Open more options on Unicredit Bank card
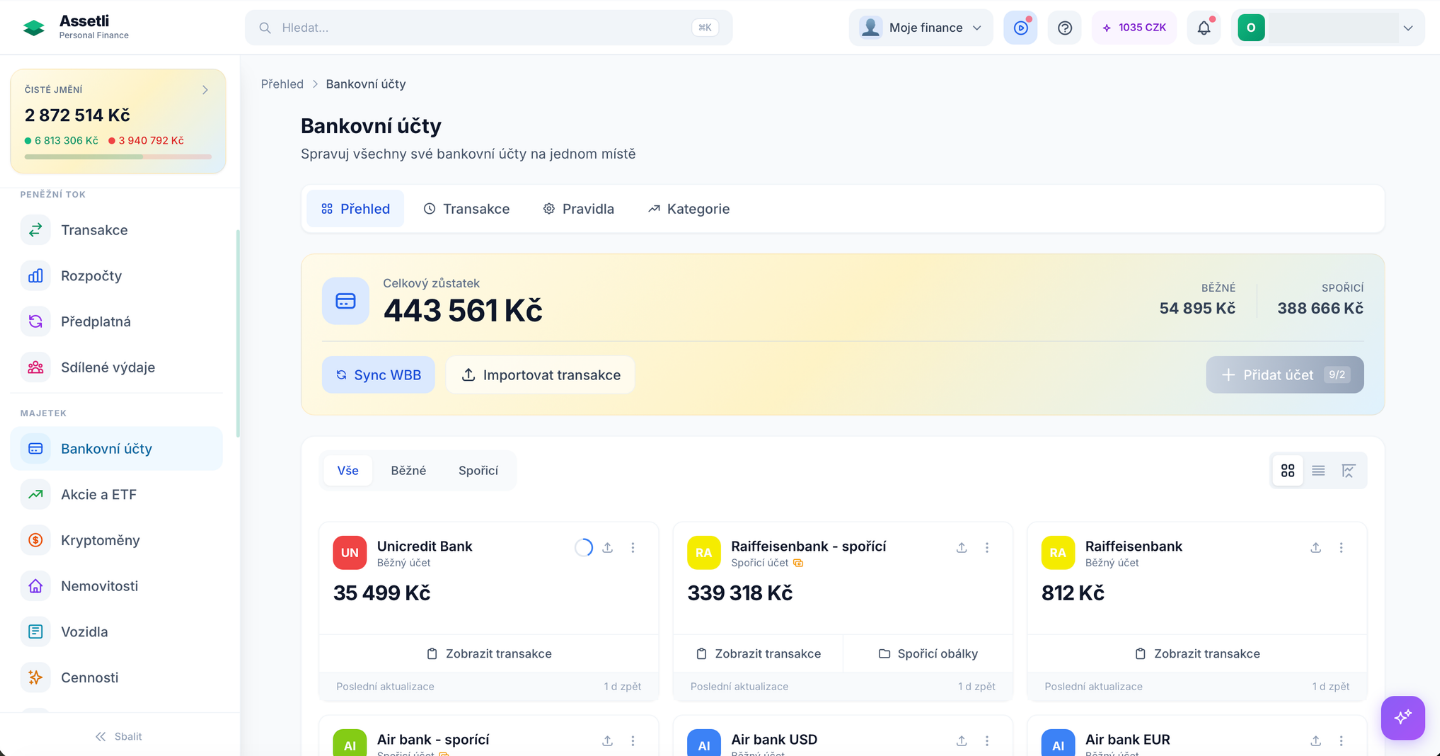 pyautogui.click(x=633, y=548)
